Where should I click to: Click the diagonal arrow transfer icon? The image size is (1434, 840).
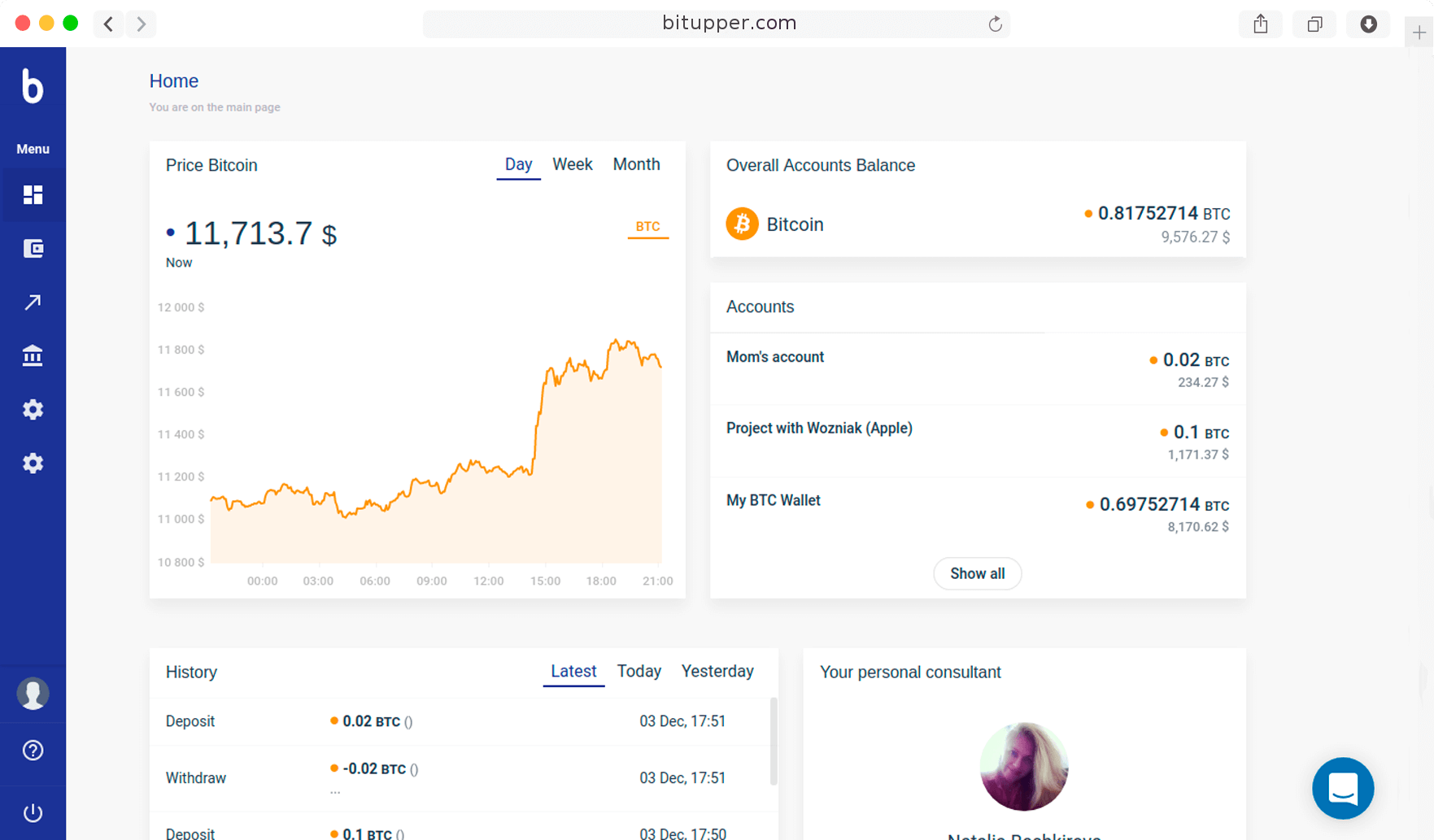[33, 302]
